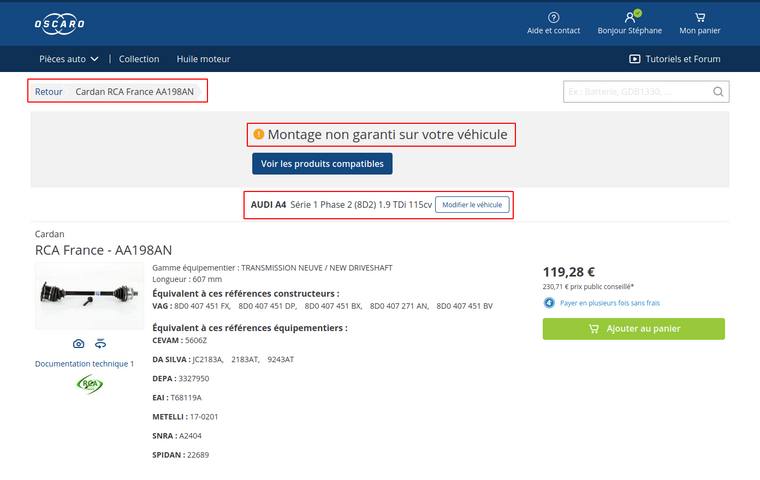The height and width of the screenshot is (480, 760).
Task: Click Cardan RCA France AA198AN breadcrumb
Action: pos(134,92)
